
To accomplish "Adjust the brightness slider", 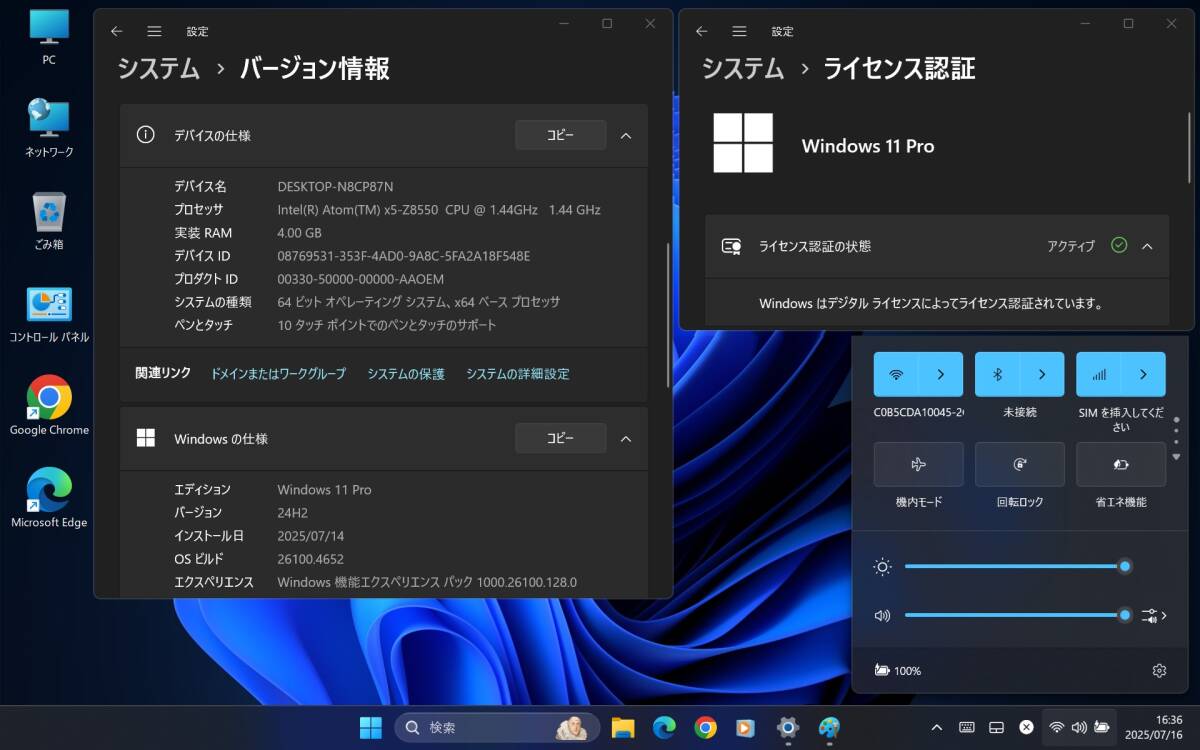I will tap(1017, 566).
